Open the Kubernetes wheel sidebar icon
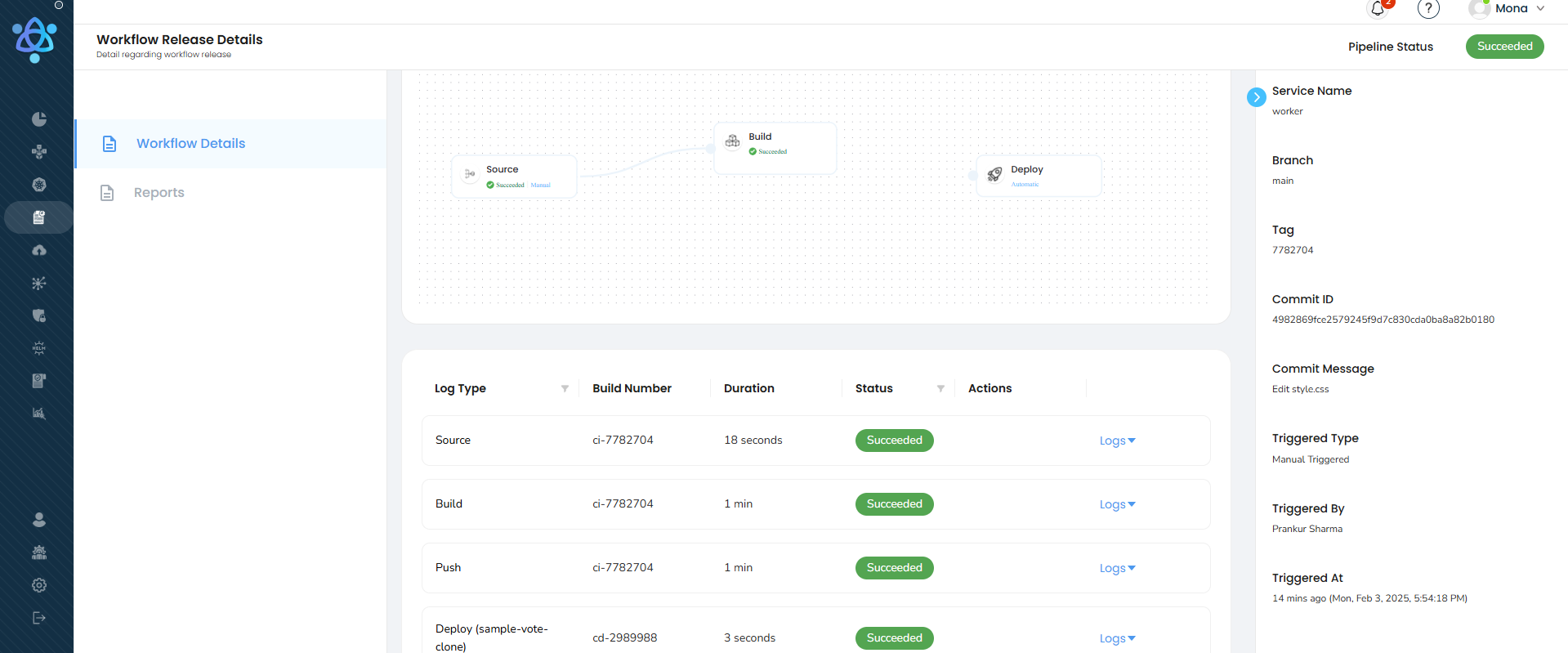 [38, 185]
